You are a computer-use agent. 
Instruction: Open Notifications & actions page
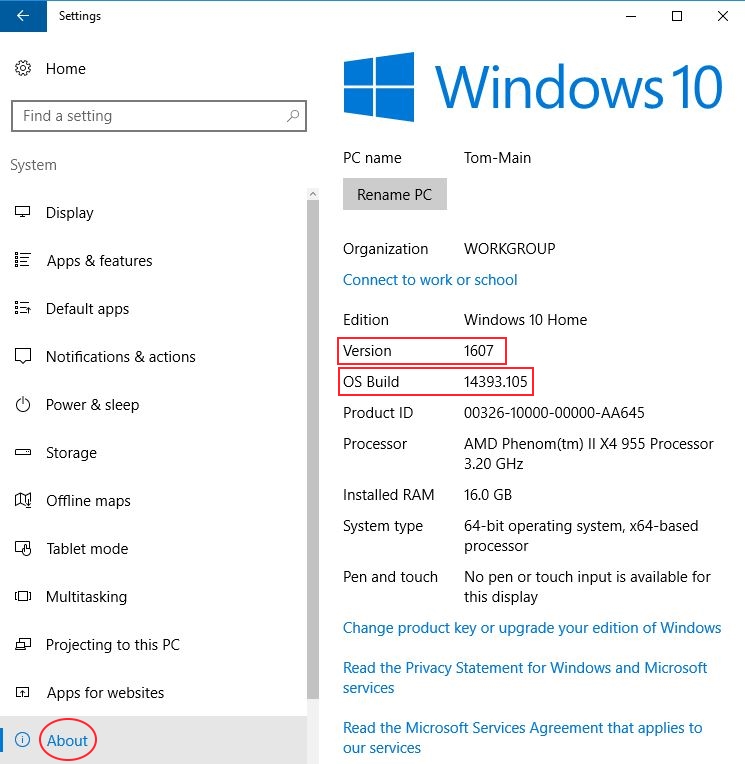(121, 357)
